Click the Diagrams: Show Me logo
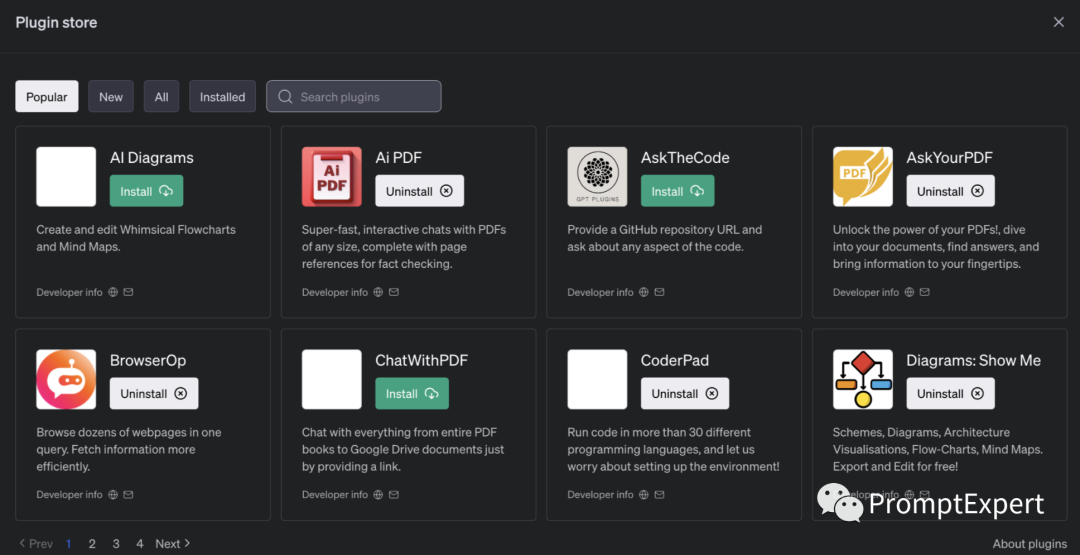This screenshot has height=555, width=1080. click(x=863, y=379)
